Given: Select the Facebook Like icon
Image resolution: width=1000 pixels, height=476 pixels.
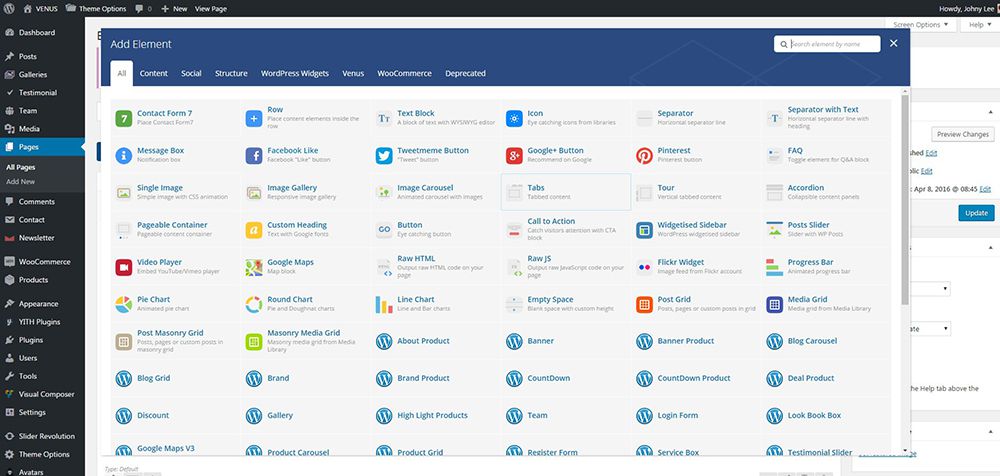Looking at the screenshot, I should point(254,156).
